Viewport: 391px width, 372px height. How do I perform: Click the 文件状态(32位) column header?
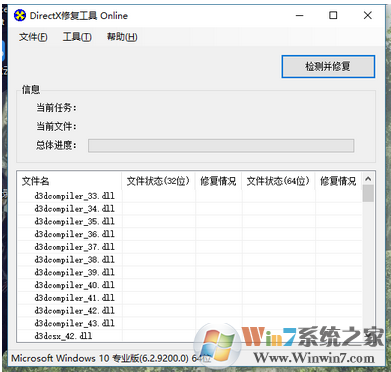coord(159,181)
